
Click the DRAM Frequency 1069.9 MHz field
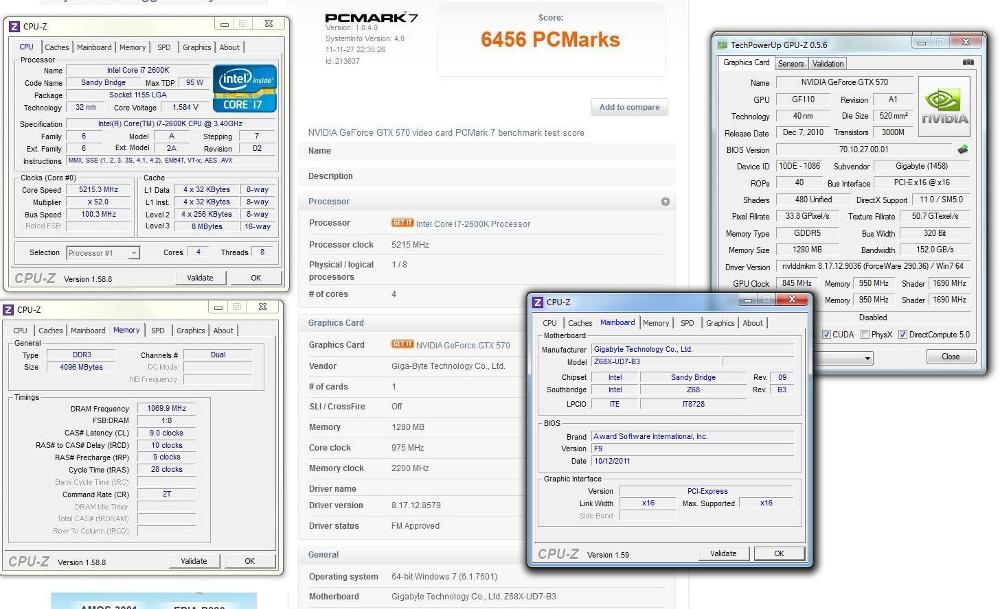(166, 408)
